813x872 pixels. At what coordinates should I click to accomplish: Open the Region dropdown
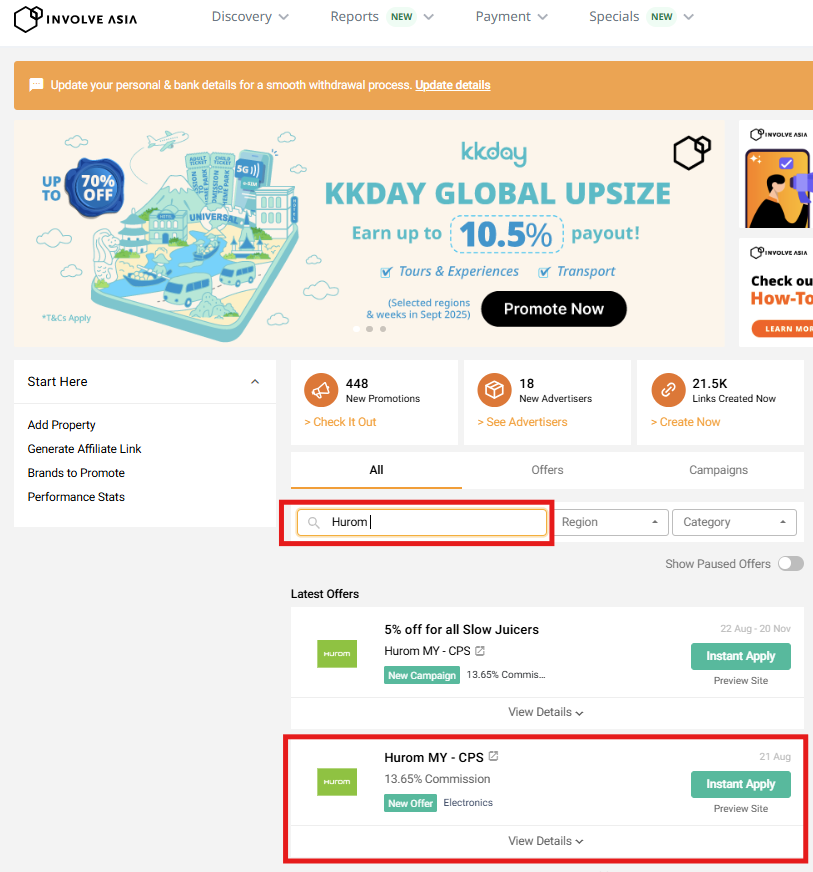(611, 522)
